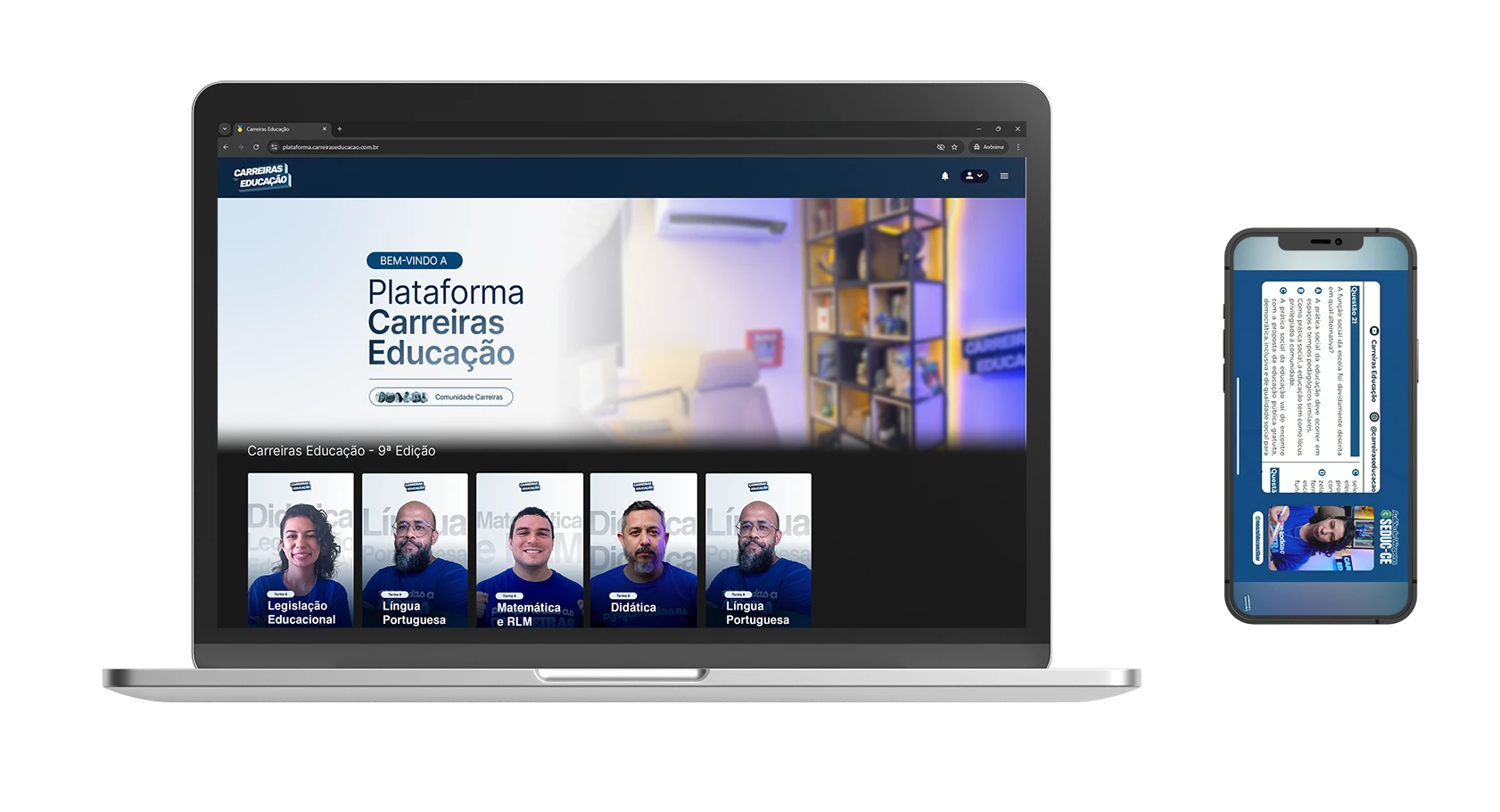Viewport: 1500px width, 812px height.
Task: Open the last Língua Portuguesa course card
Action: pyautogui.click(x=759, y=550)
